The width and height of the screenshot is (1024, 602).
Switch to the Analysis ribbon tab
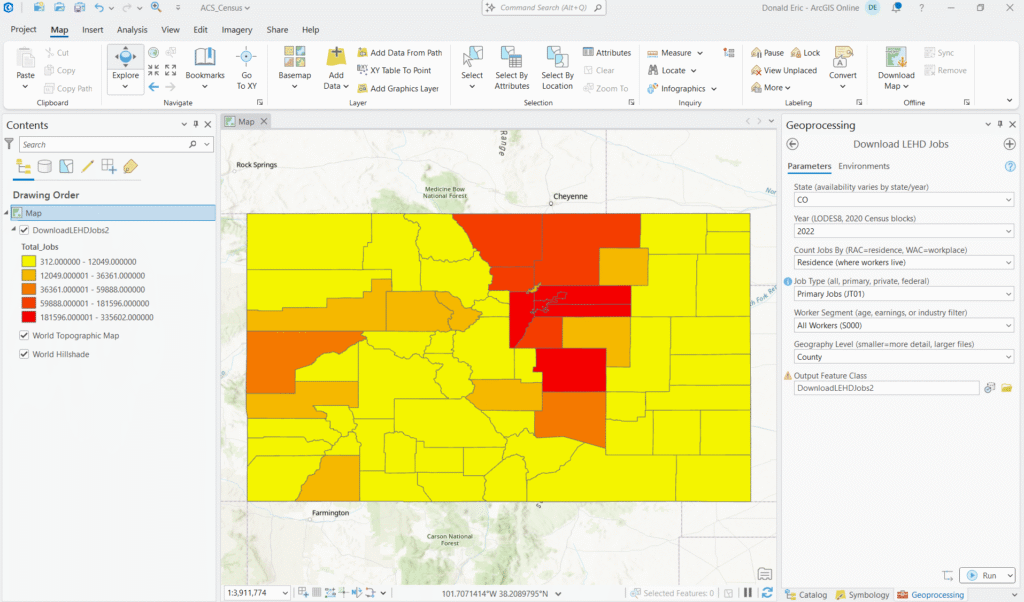132,30
